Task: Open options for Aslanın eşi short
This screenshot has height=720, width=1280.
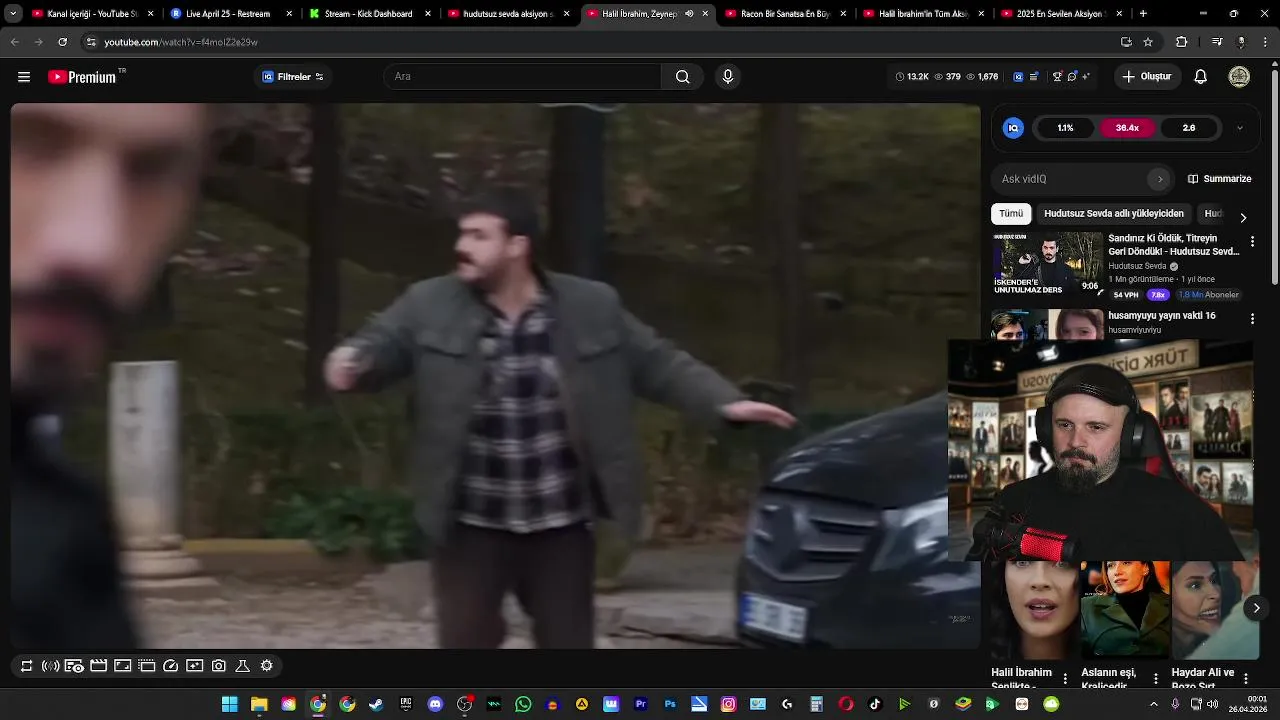Action: click(1156, 679)
